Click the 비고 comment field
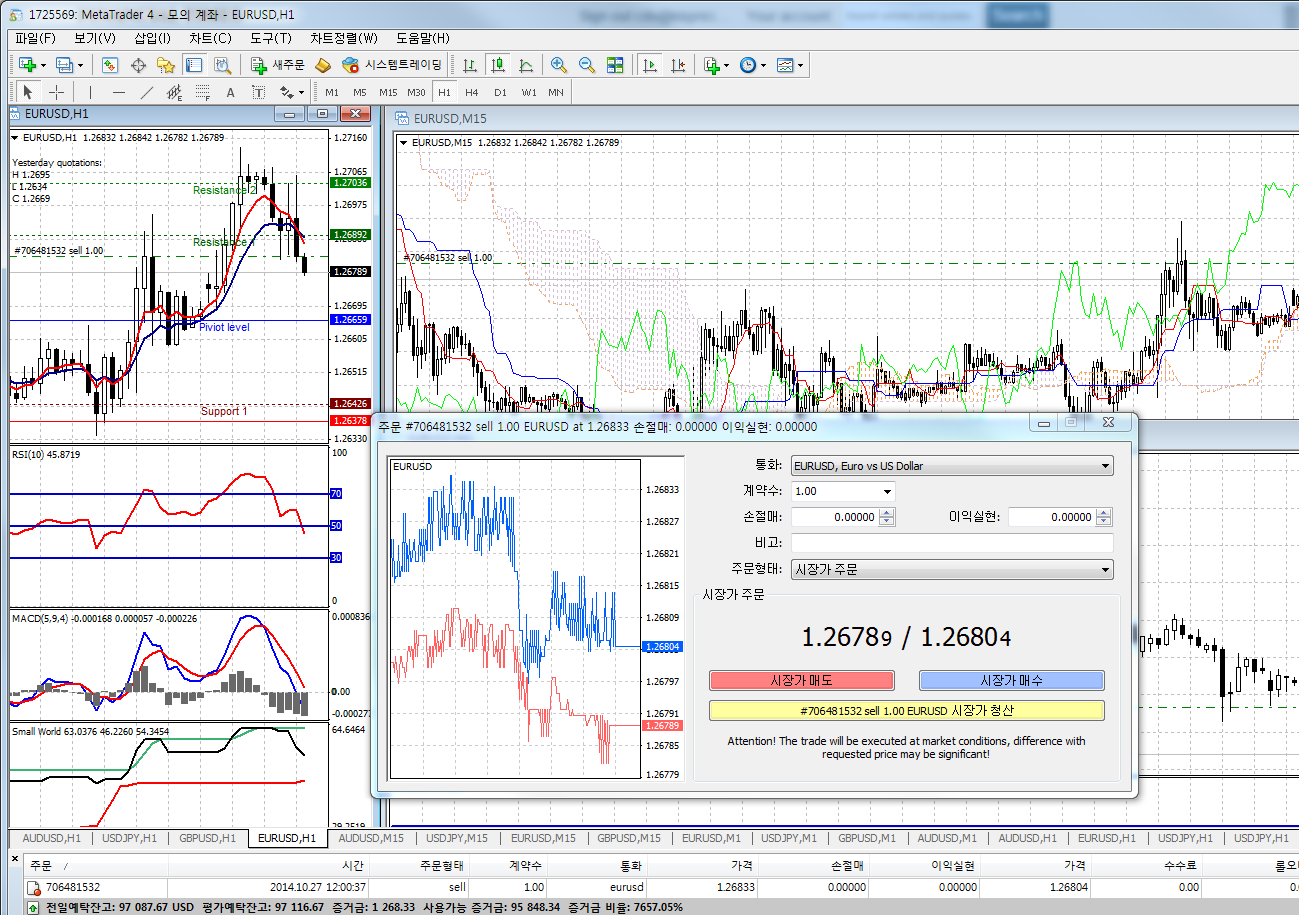The image size is (1299, 915). coord(951,543)
